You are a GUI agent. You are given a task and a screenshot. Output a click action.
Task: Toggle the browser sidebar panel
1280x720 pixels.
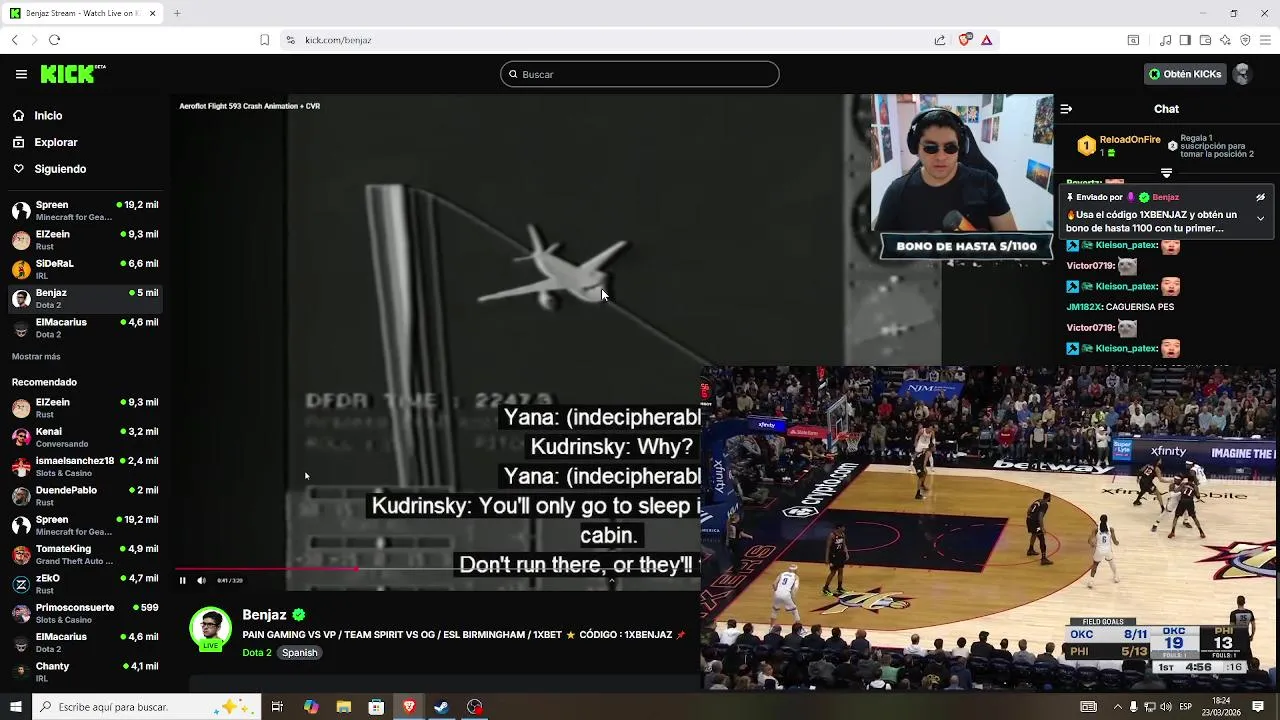[x=1185, y=40]
